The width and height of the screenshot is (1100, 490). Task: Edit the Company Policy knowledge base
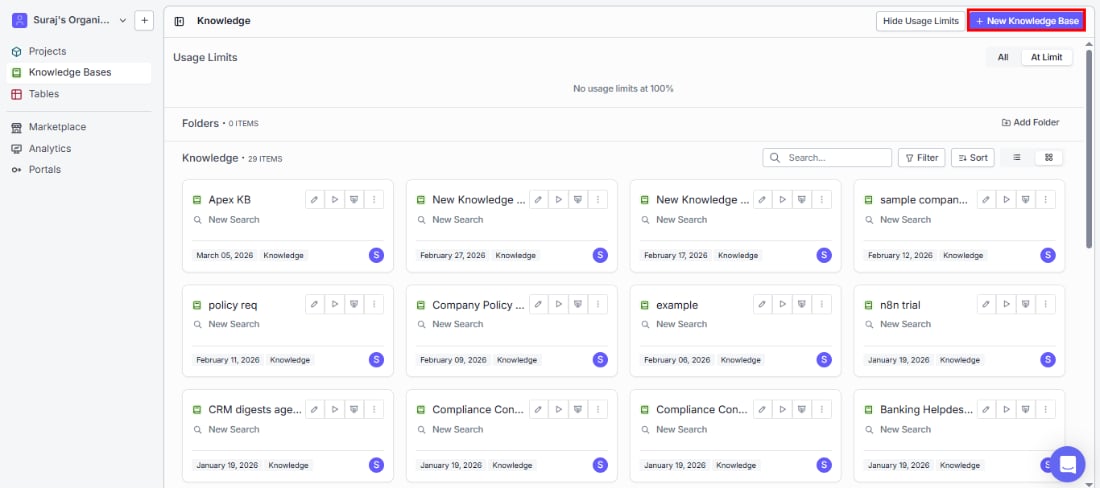[539, 305]
